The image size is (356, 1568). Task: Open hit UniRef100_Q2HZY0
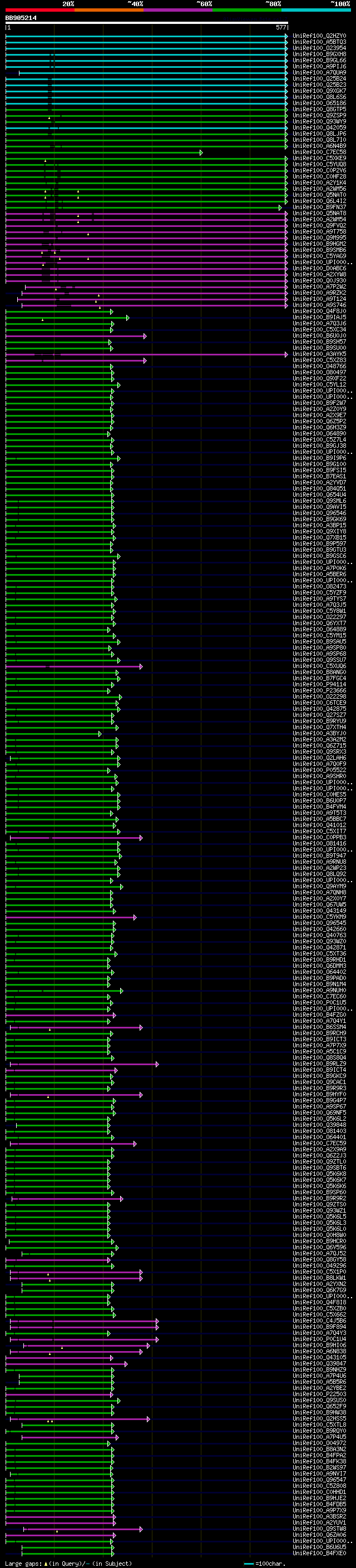[319, 36]
